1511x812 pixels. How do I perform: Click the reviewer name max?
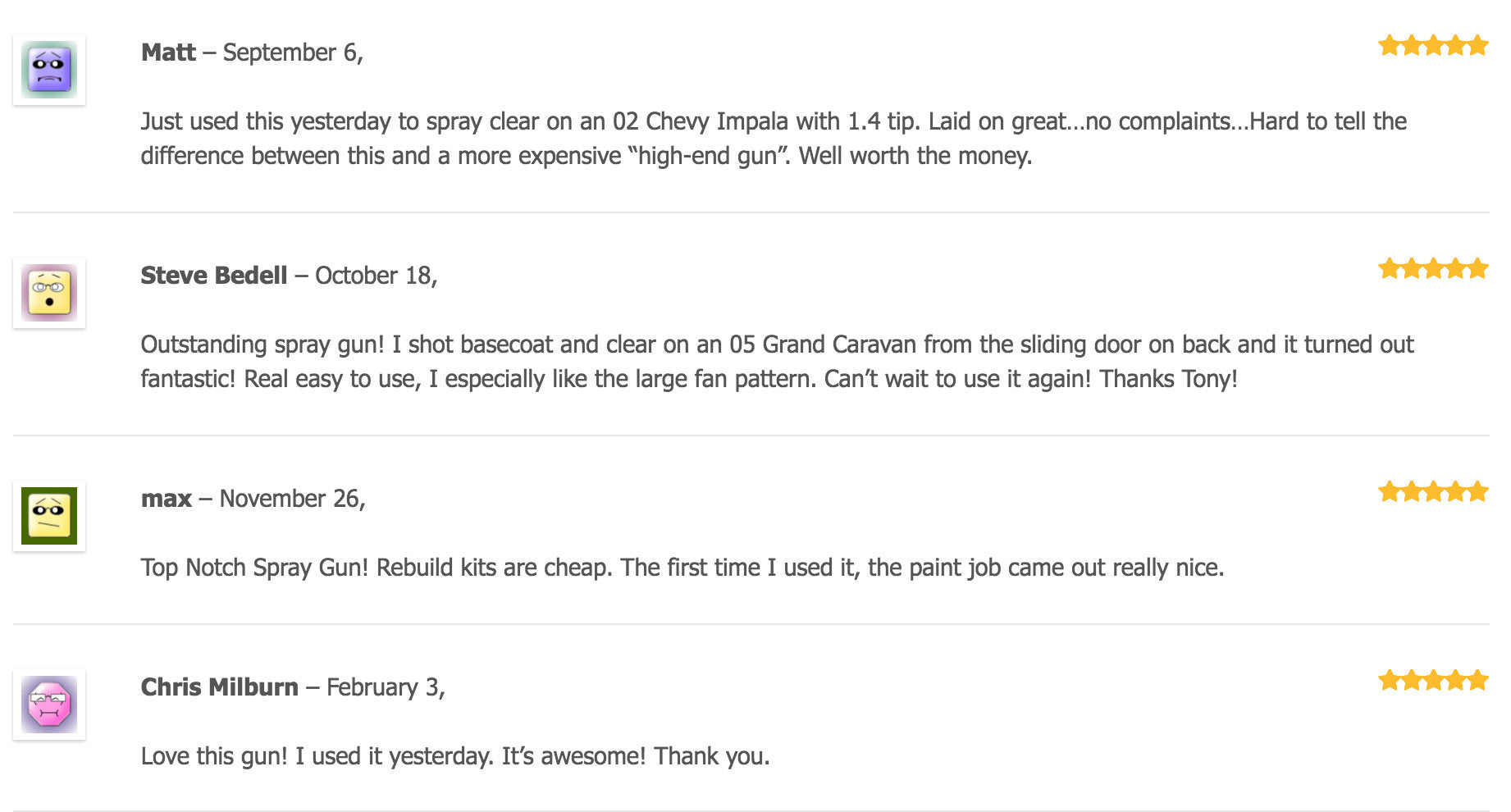[x=167, y=499]
